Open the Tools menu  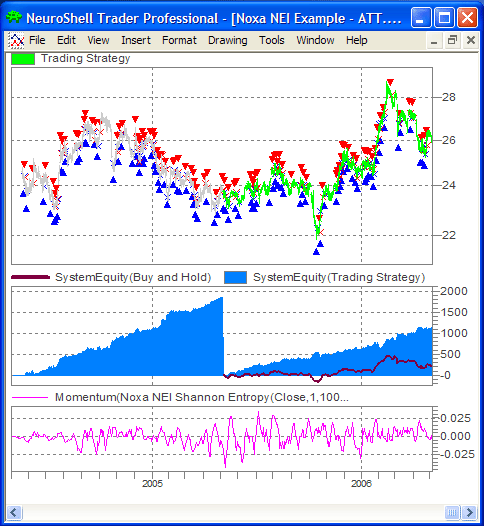coord(271,40)
